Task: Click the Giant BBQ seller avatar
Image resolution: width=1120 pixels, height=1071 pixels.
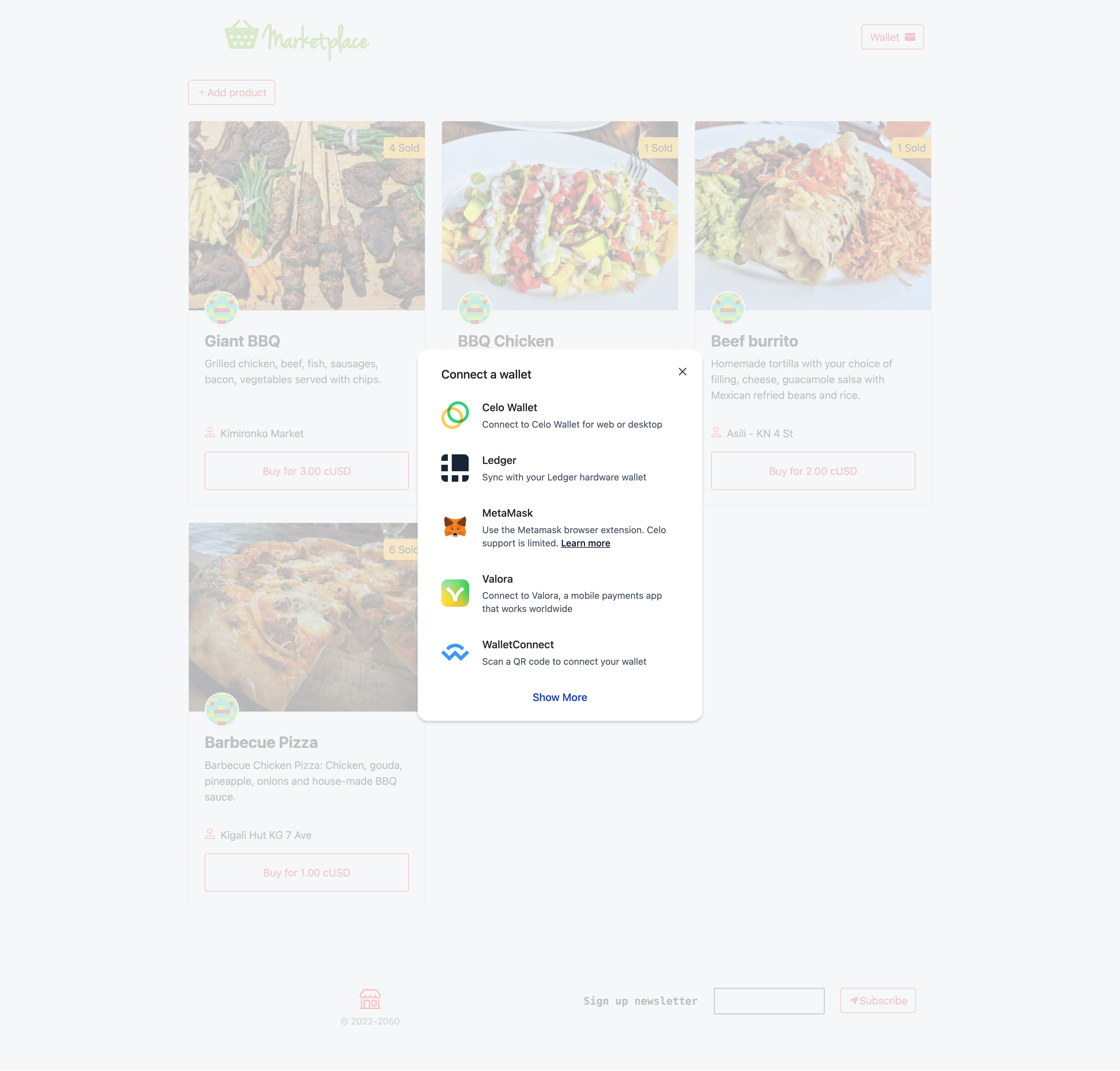Action: click(x=221, y=308)
